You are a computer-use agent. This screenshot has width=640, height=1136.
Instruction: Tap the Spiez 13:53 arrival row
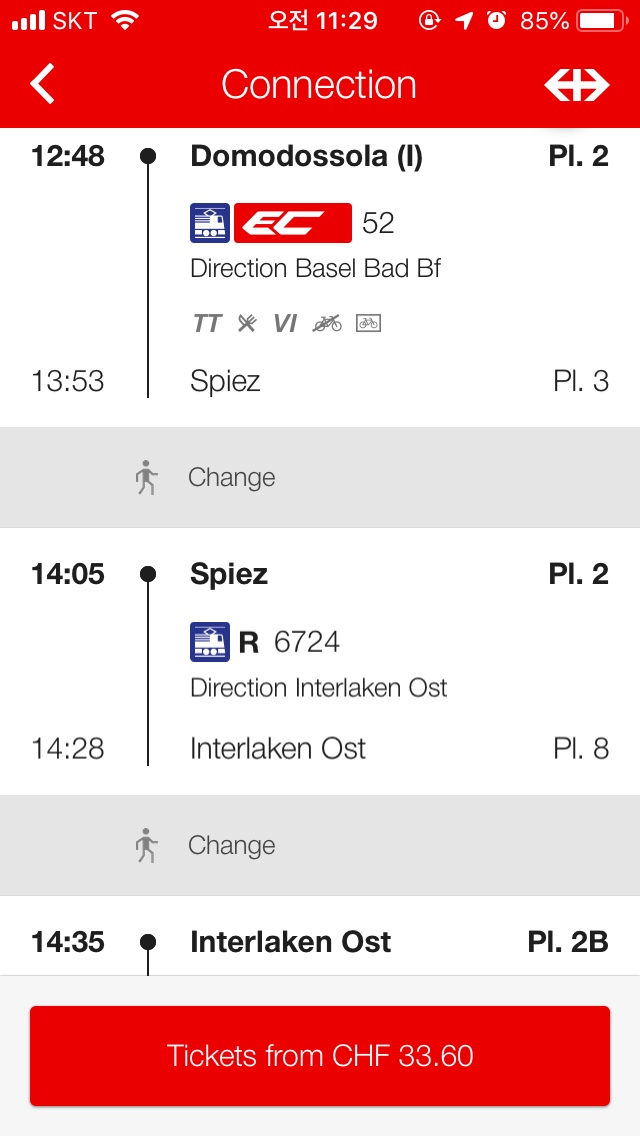[x=226, y=382]
